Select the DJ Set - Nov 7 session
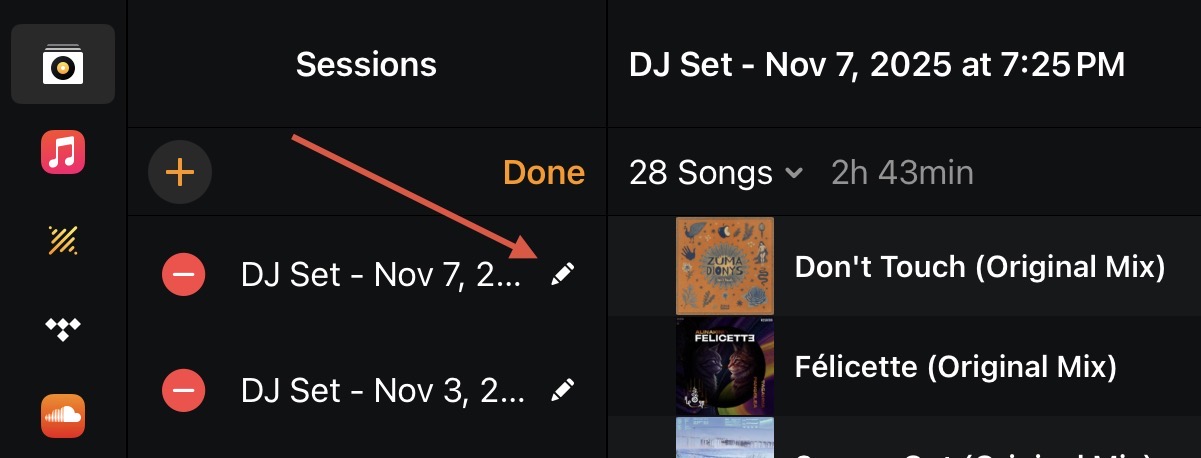 (x=381, y=274)
